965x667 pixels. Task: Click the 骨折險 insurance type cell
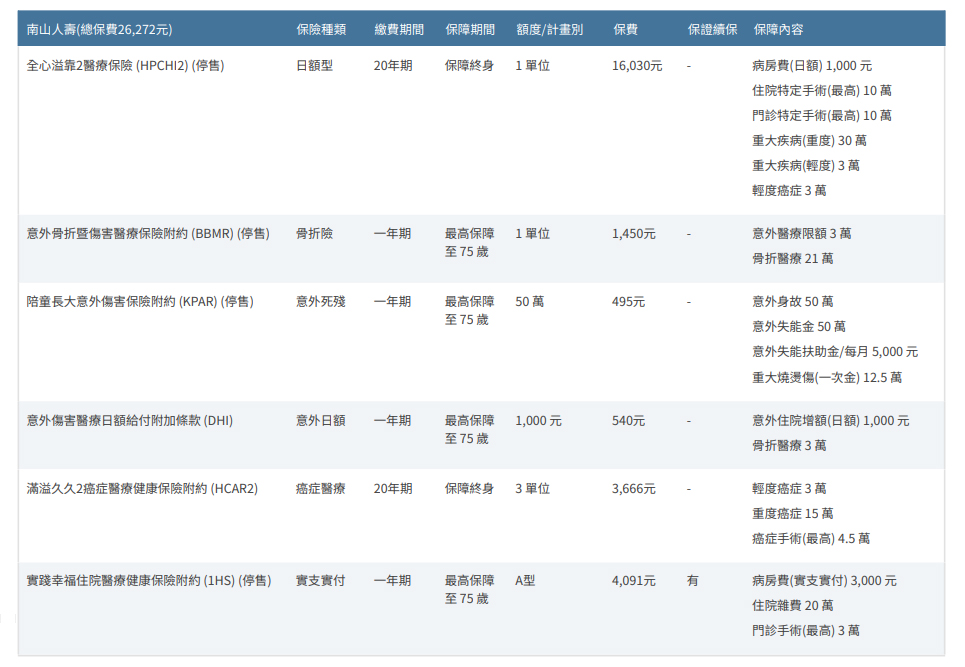[314, 233]
